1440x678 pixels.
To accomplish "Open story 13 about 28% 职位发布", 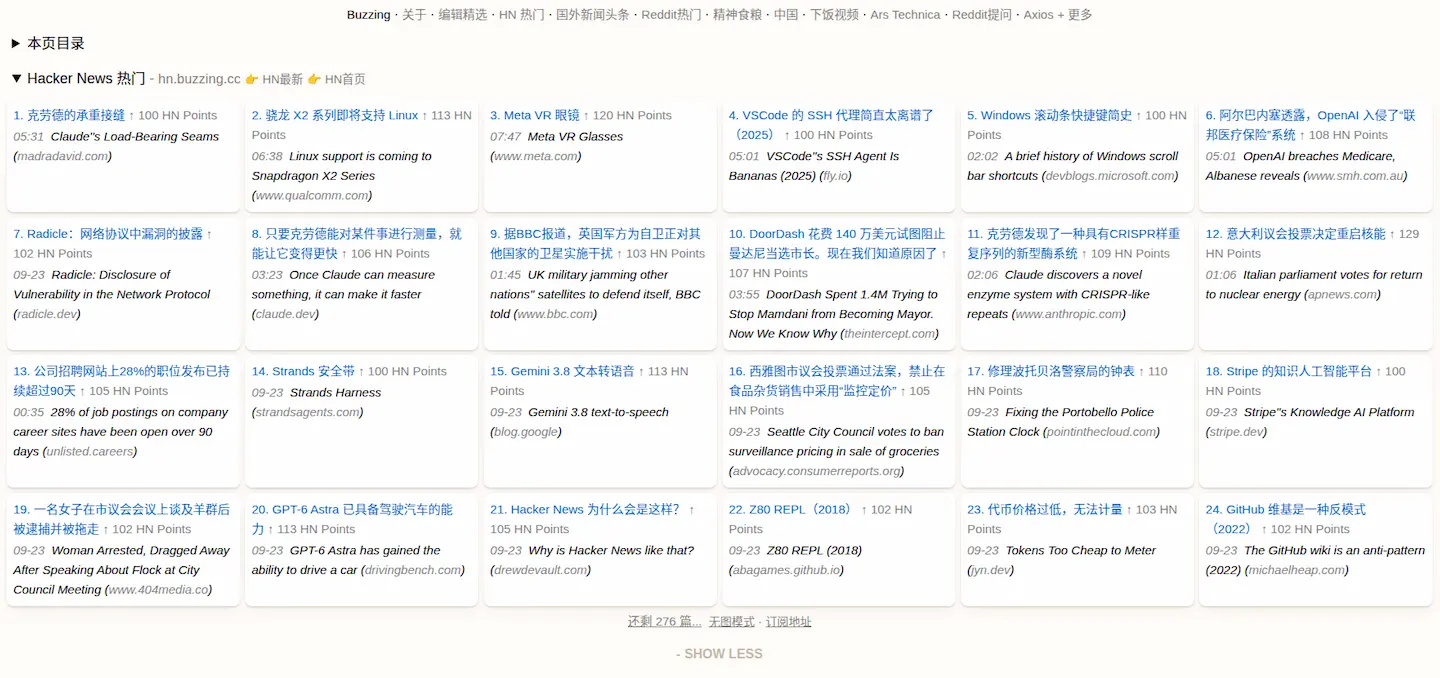I will [x=121, y=381].
